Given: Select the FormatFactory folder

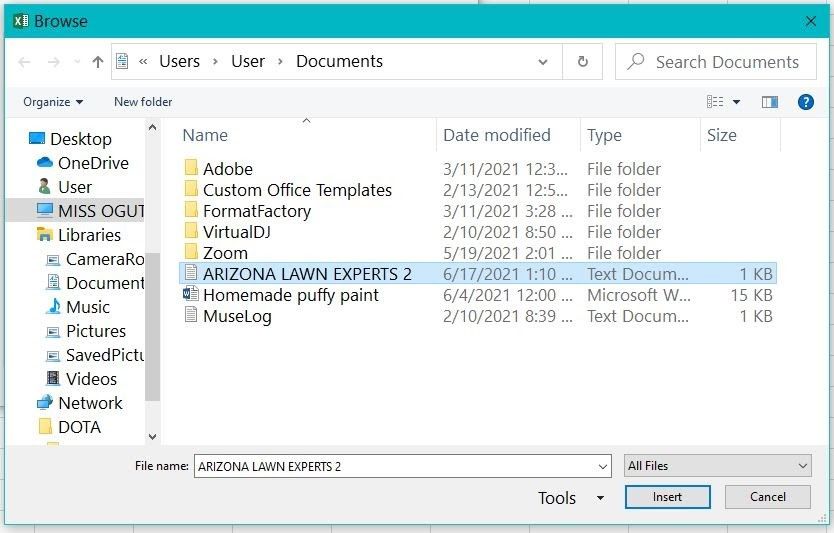Looking at the screenshot, I should 478,211.
